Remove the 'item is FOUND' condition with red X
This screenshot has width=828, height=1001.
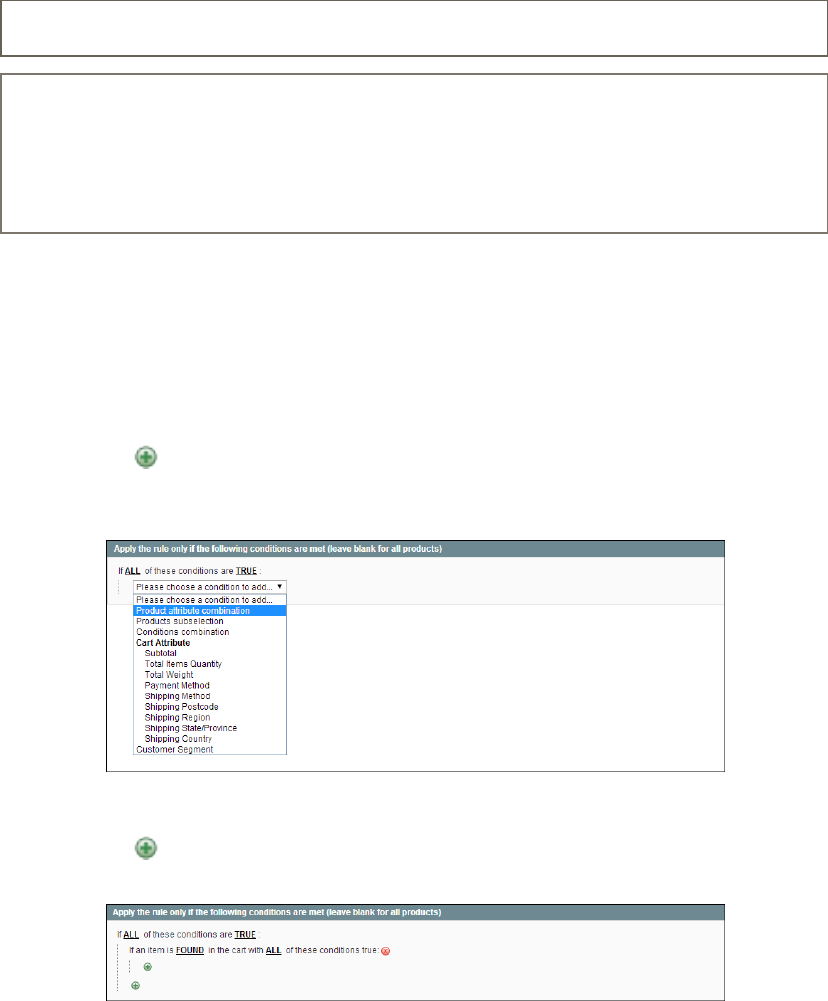386,951
